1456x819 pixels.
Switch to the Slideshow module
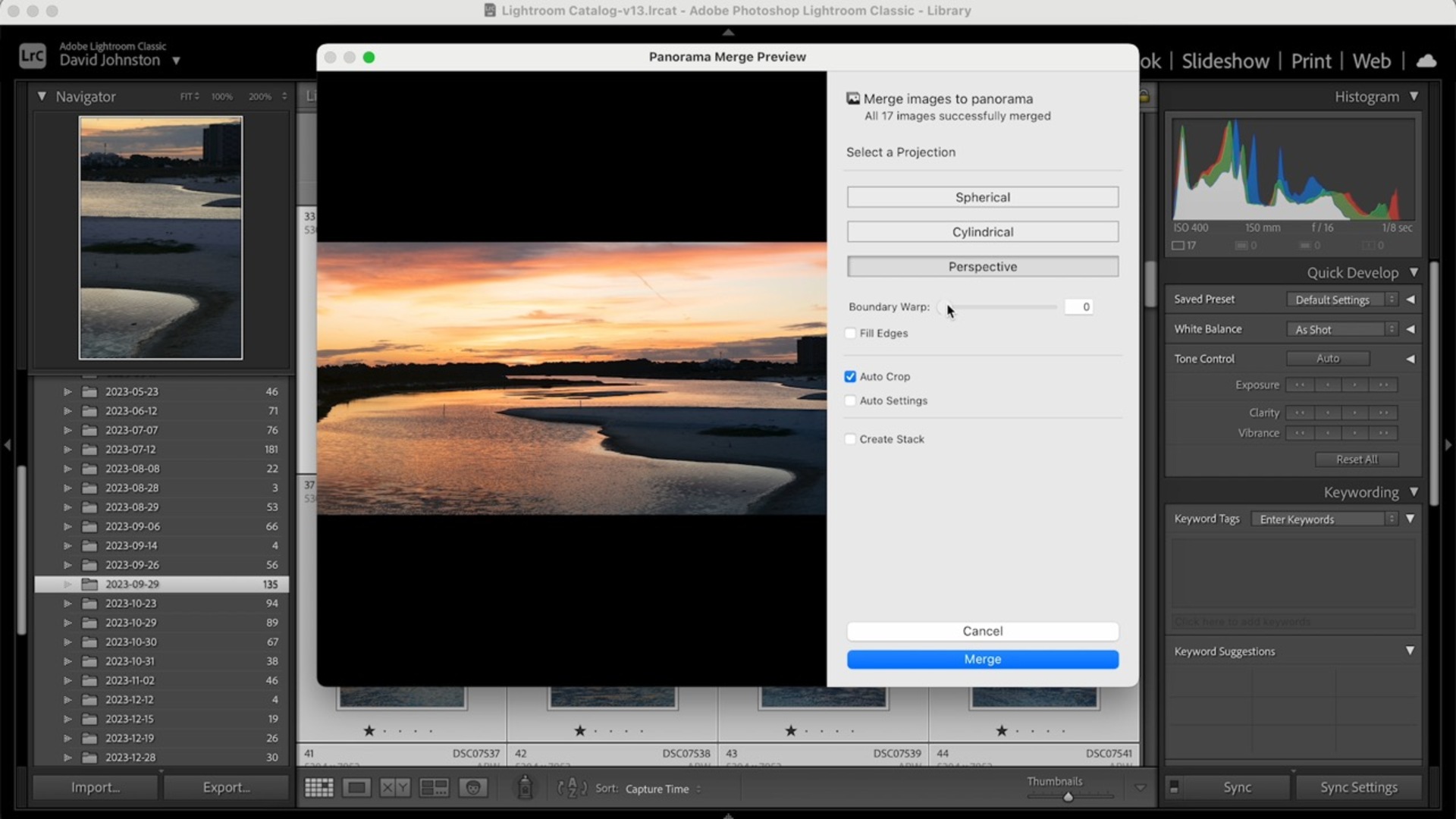1224,61
